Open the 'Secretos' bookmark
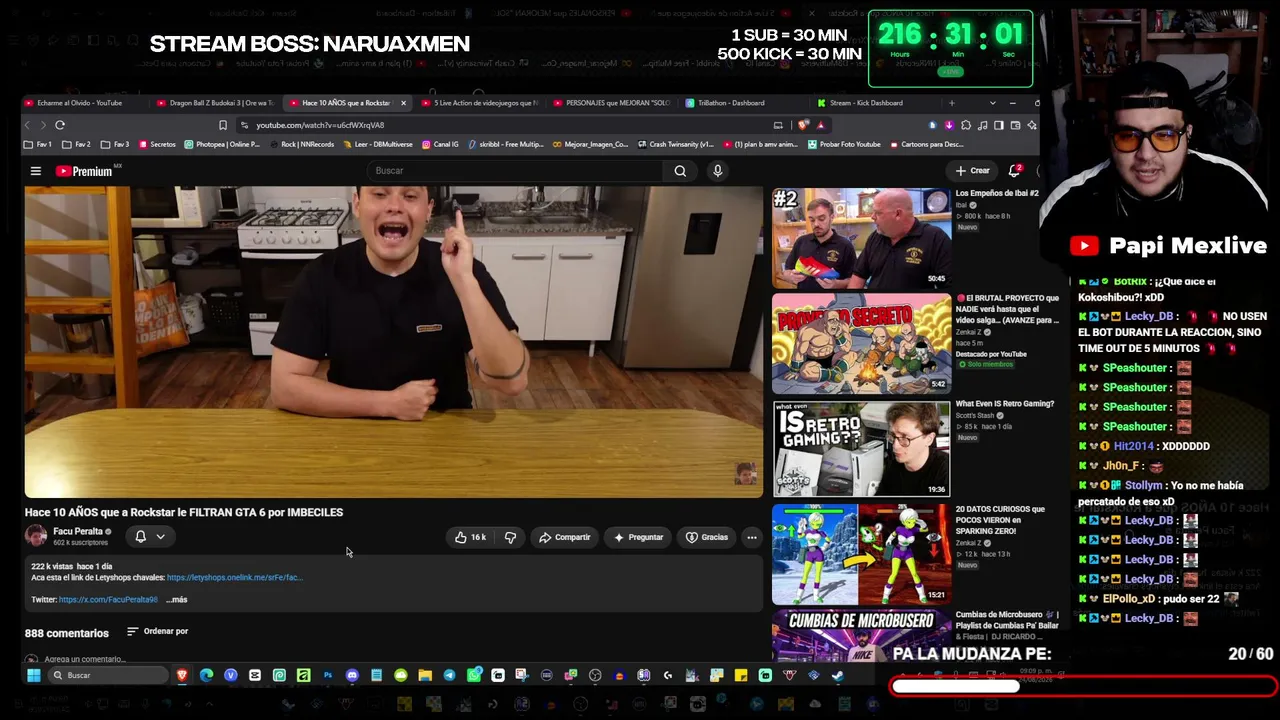1280x720 pixels. point(157,144)
